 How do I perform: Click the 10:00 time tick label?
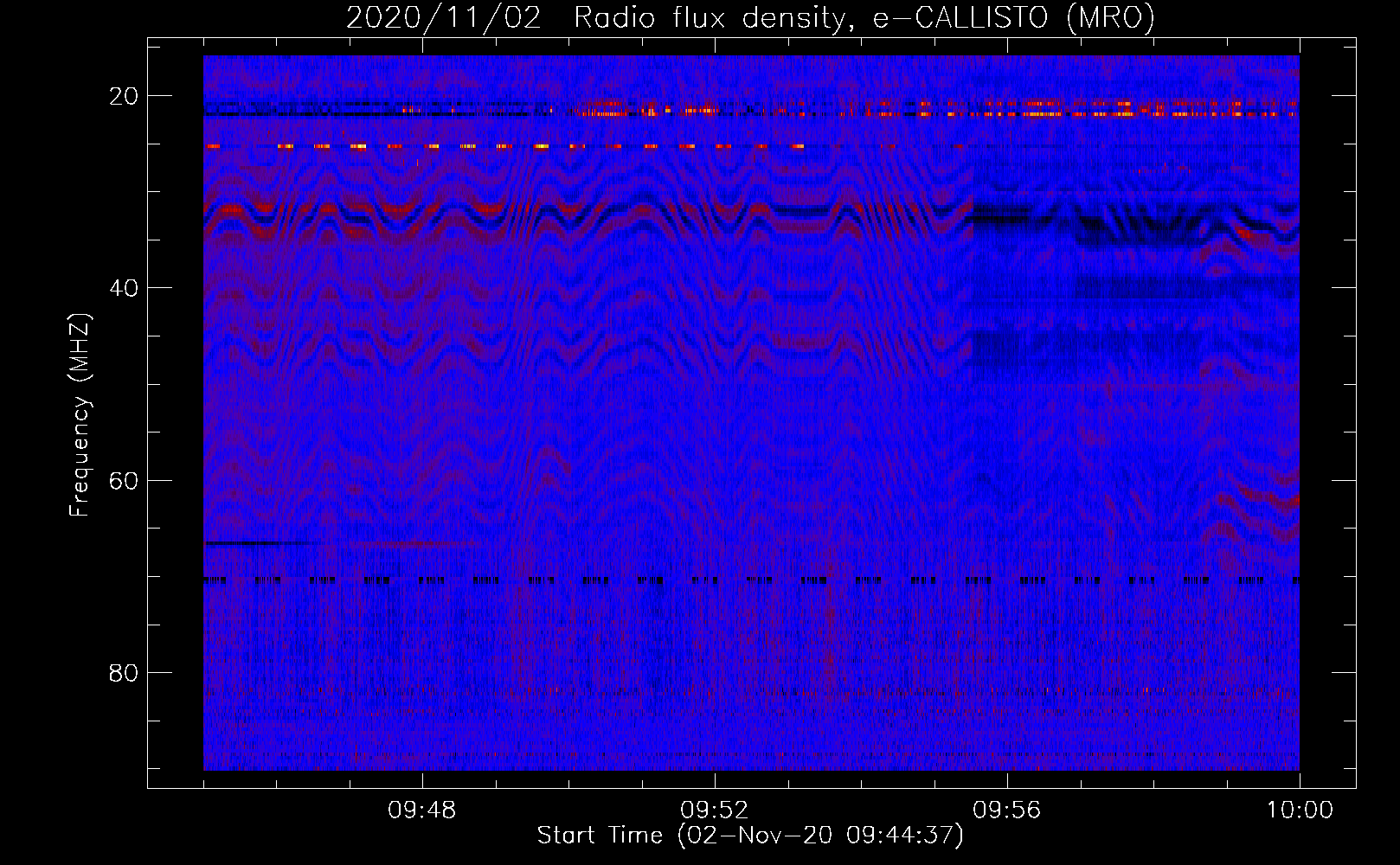click(1300, 811)
